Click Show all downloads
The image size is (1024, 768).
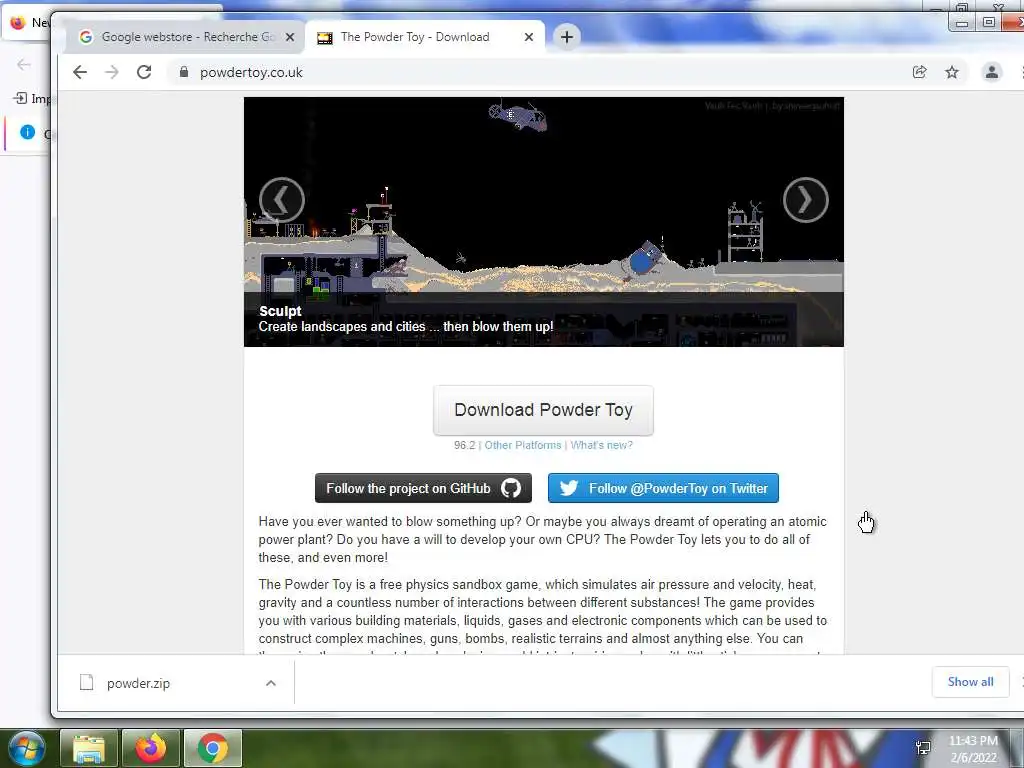coord(970,682)
